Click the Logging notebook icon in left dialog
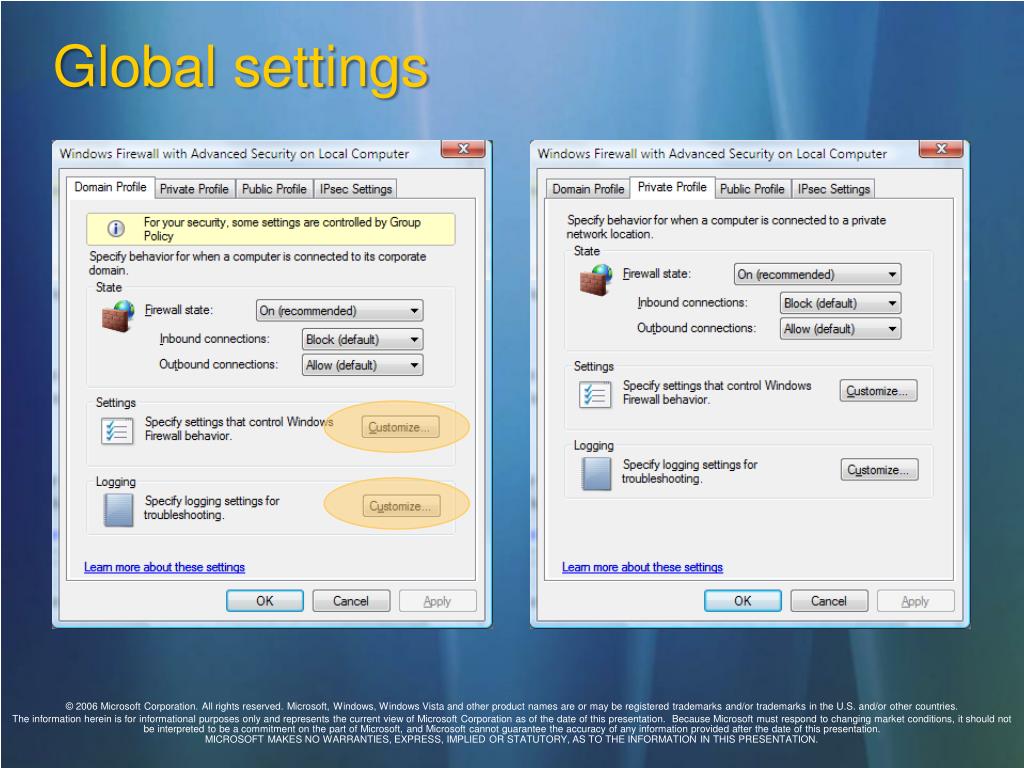 pos(118,510)
